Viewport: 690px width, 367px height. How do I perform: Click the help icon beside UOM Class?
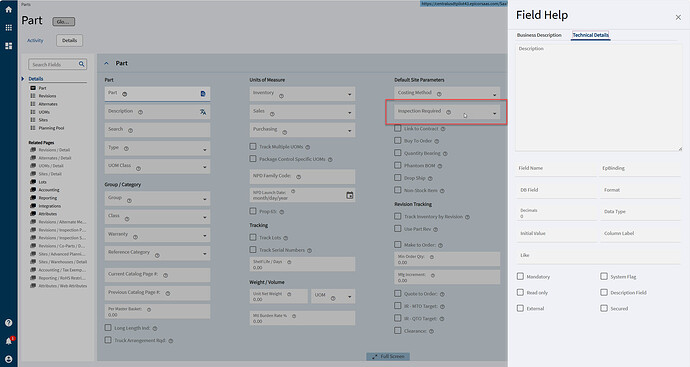(138, 168)
